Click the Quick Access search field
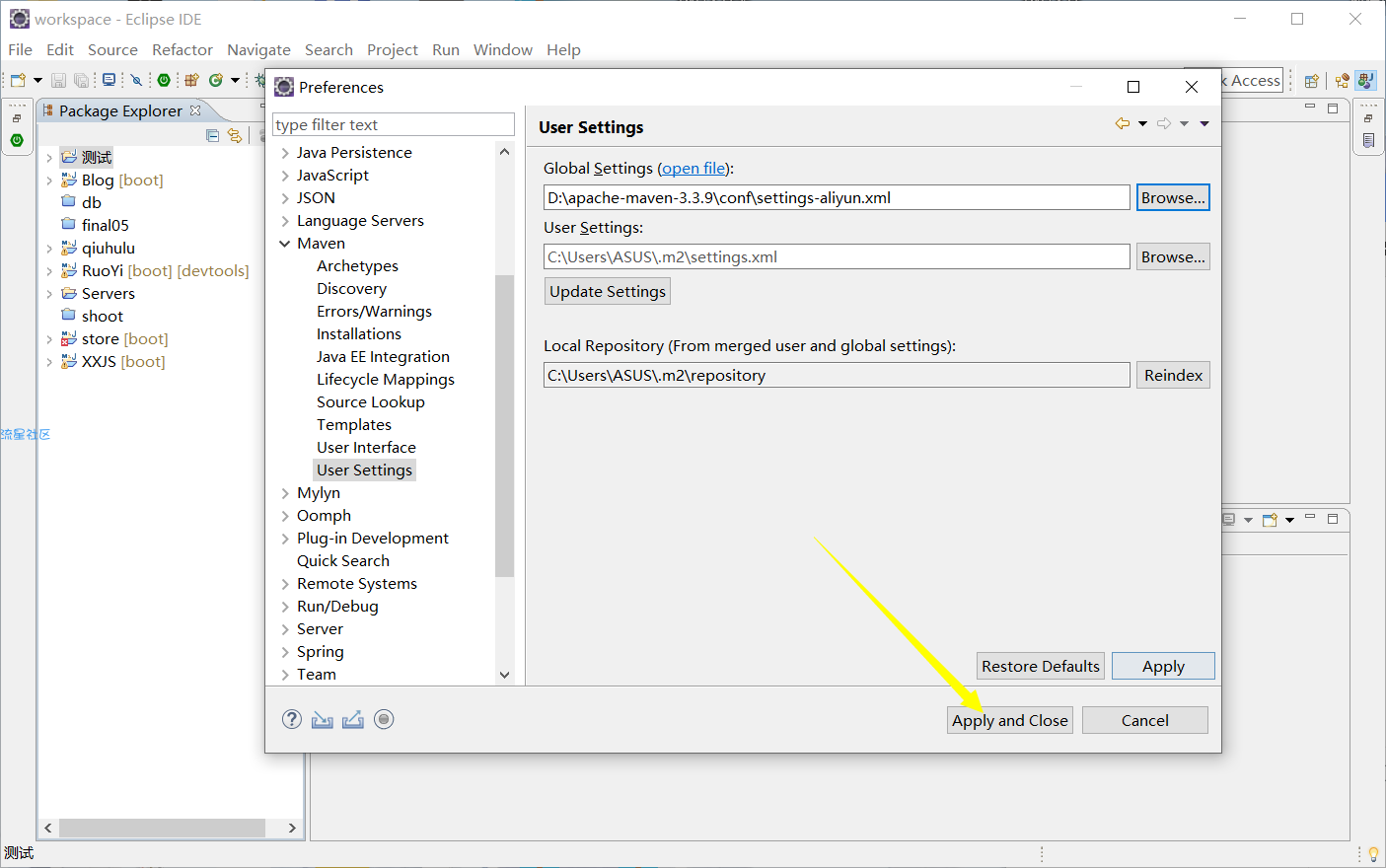 point(1253,81)
